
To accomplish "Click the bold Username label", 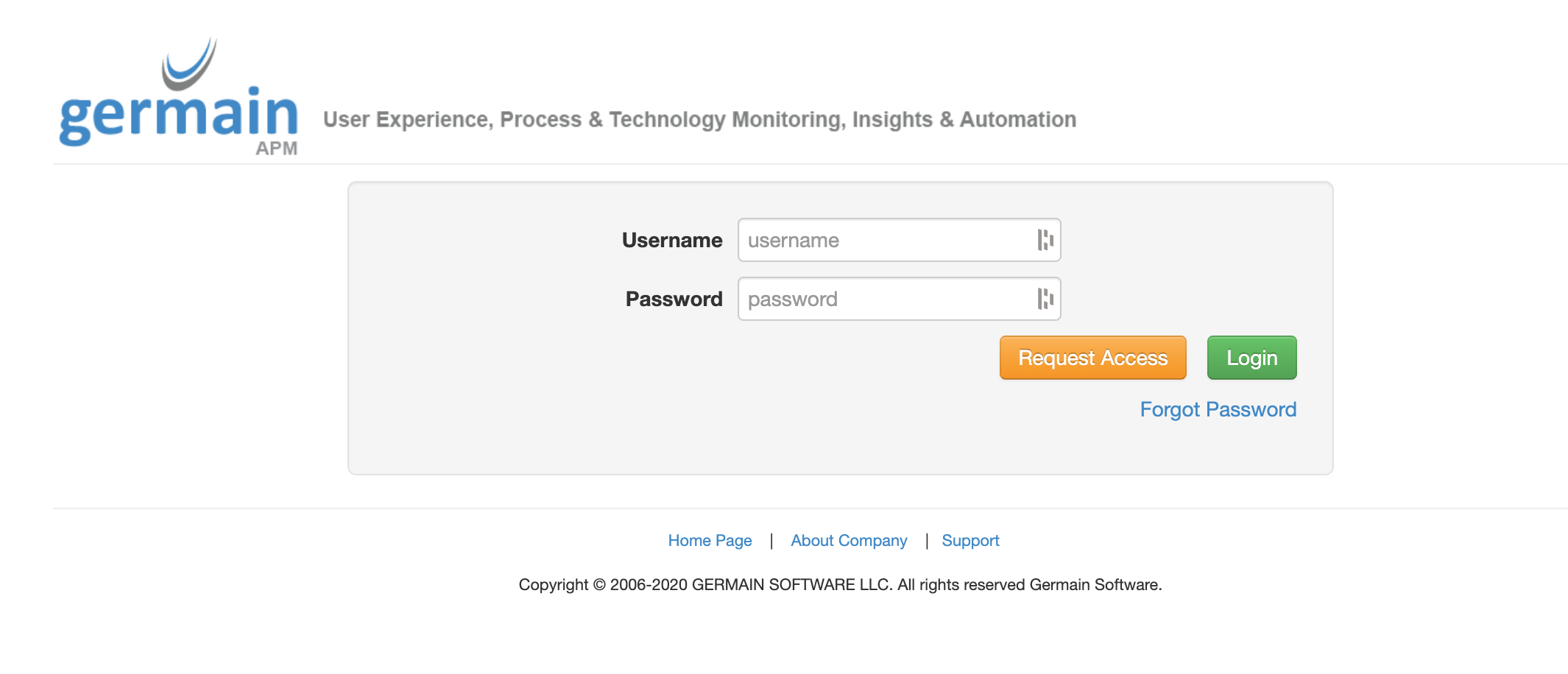I will point(671,241).
